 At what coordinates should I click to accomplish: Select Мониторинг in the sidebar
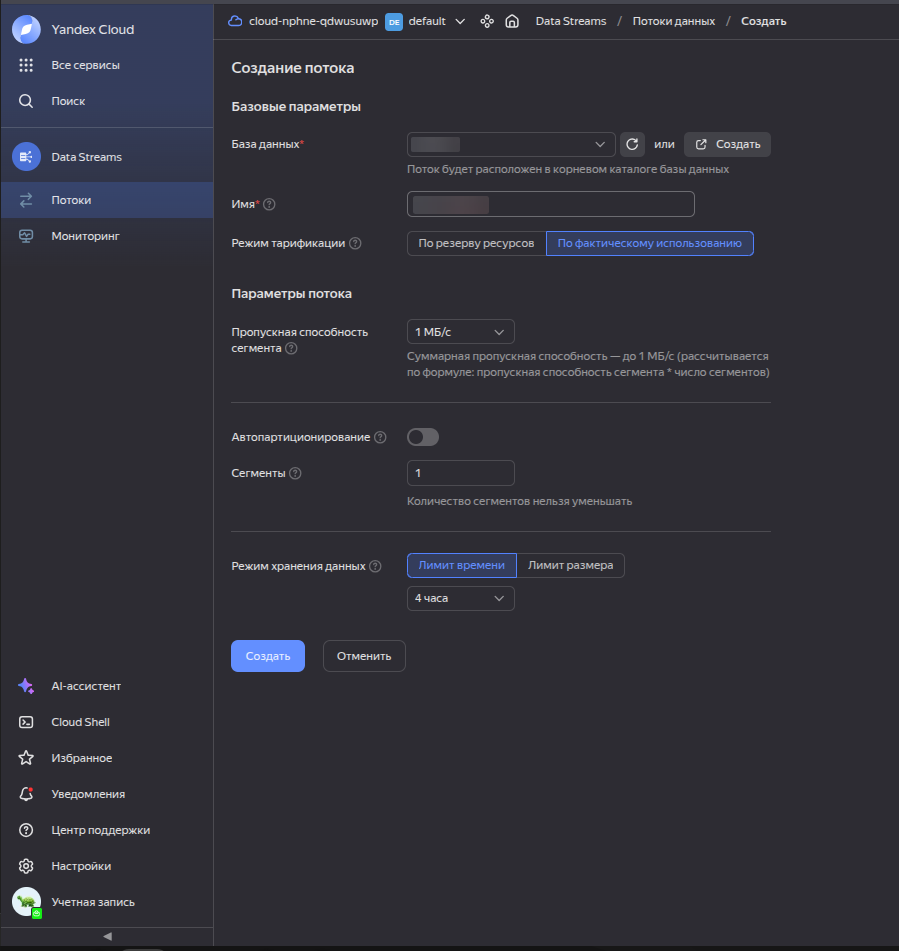point(107,236)
